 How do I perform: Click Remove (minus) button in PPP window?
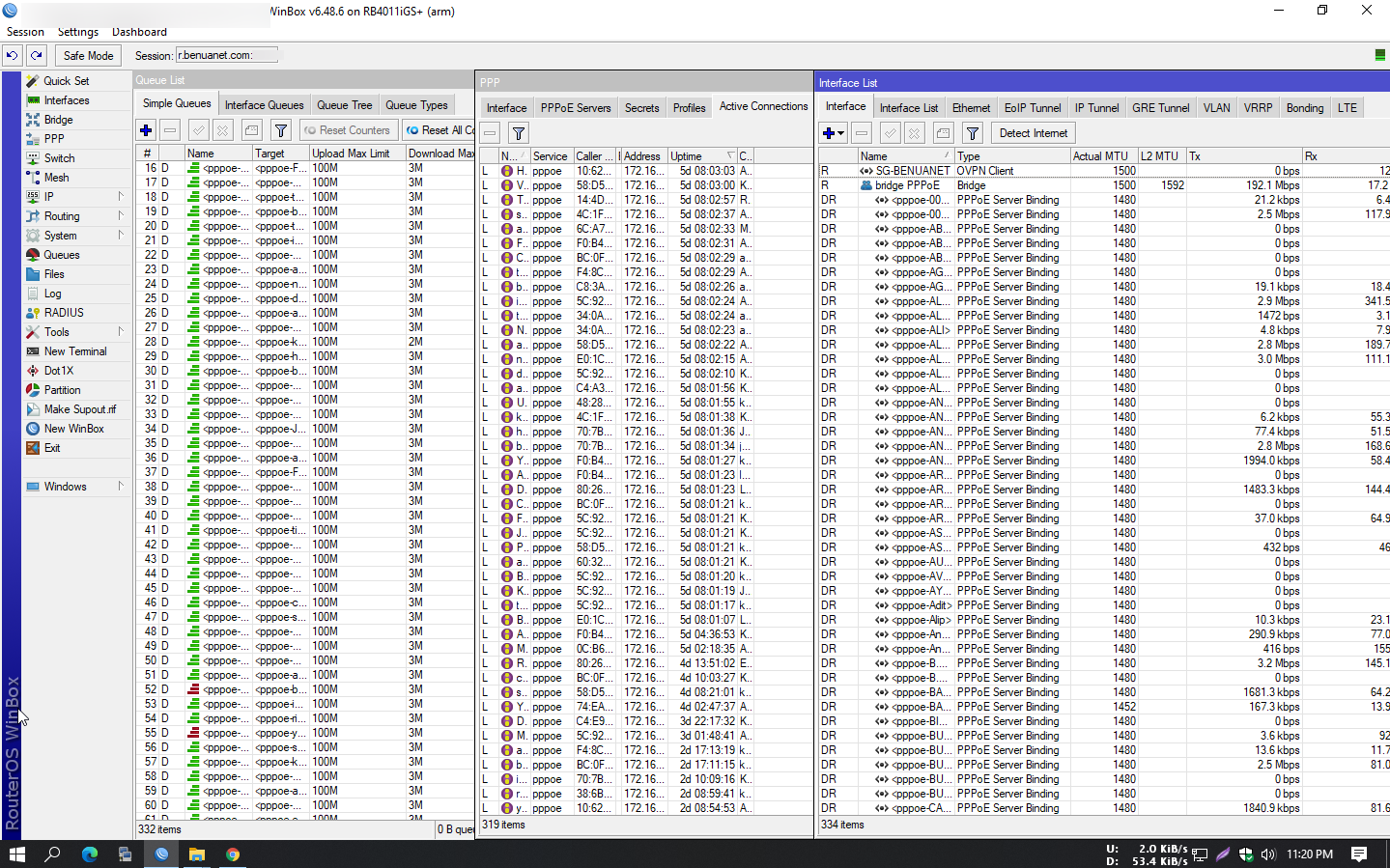(491, 133)
